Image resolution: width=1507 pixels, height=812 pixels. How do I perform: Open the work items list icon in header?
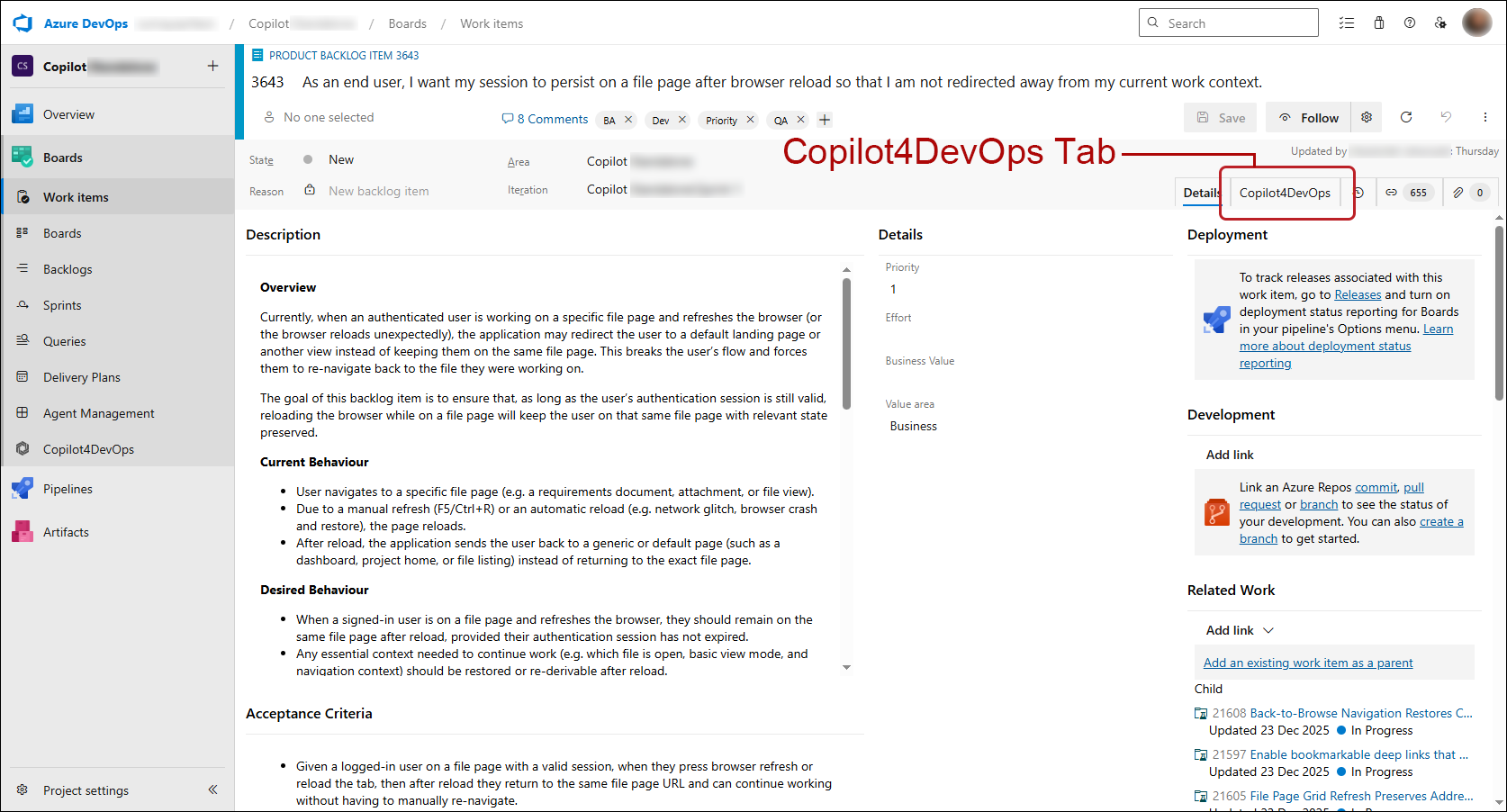click(x=1347, y=23)
